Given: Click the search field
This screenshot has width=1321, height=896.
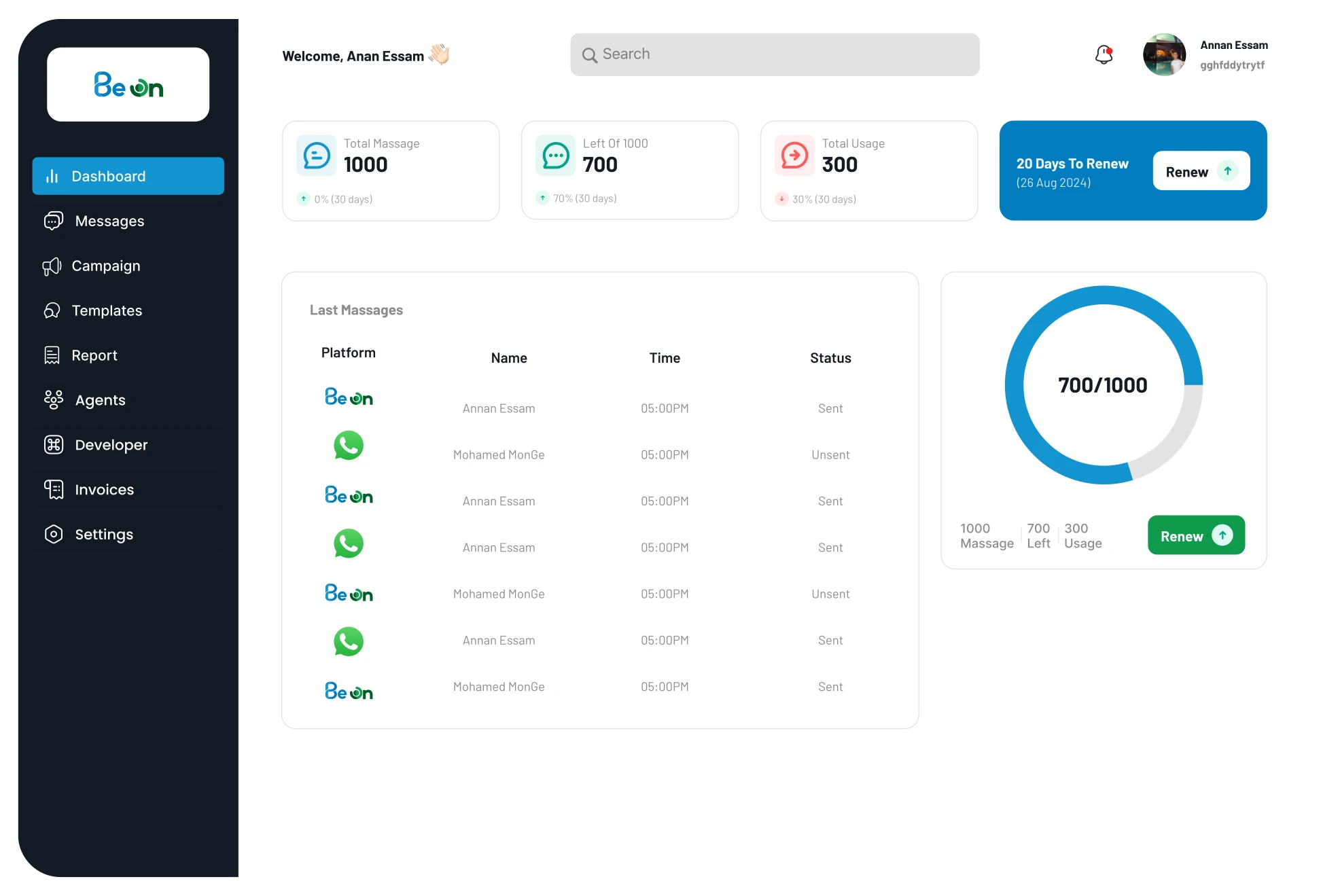Looking at the screenshot, I should (775, 54).
